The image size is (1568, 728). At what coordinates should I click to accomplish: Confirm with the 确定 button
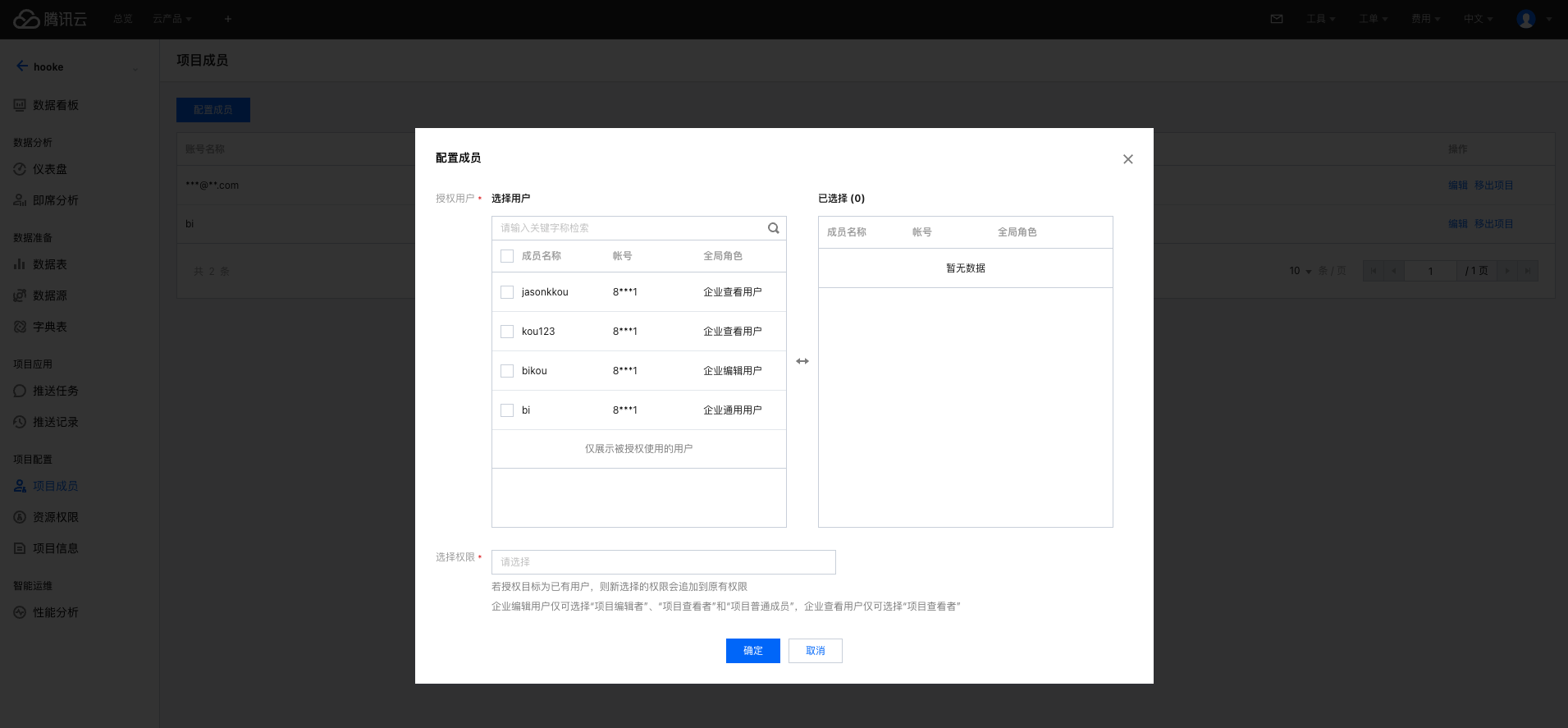click(x=753, y=651)
